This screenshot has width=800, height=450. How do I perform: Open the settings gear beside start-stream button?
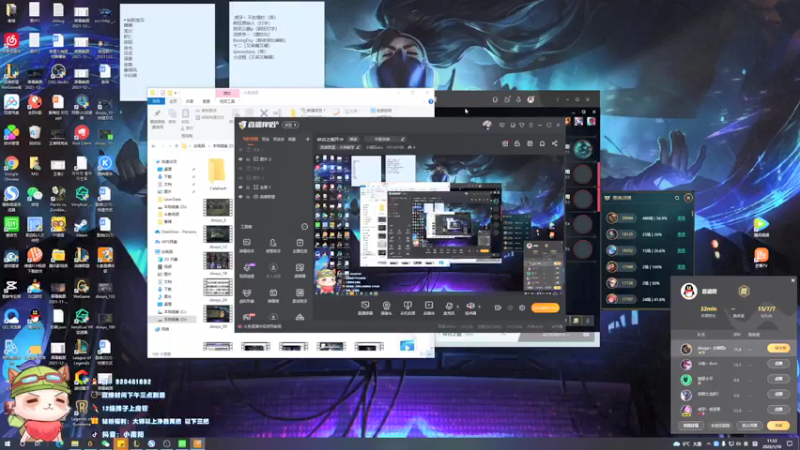(x=522, y=308)
